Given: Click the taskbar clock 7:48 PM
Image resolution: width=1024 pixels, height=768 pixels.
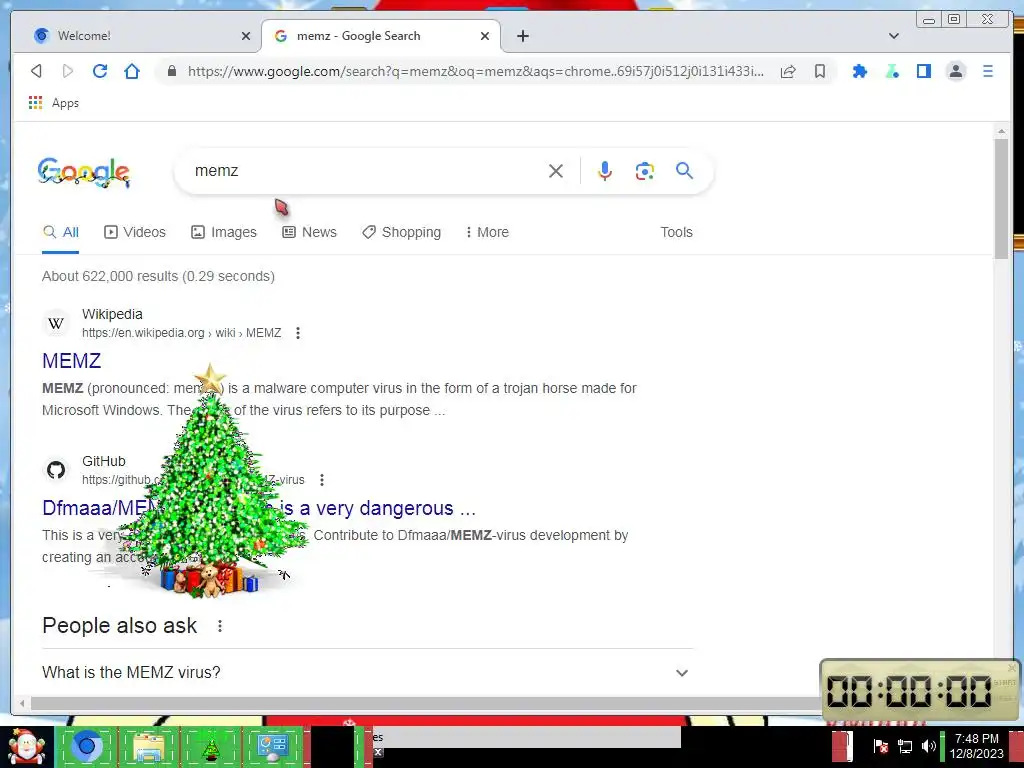Looking at the screenshot, I should point(976,746).
